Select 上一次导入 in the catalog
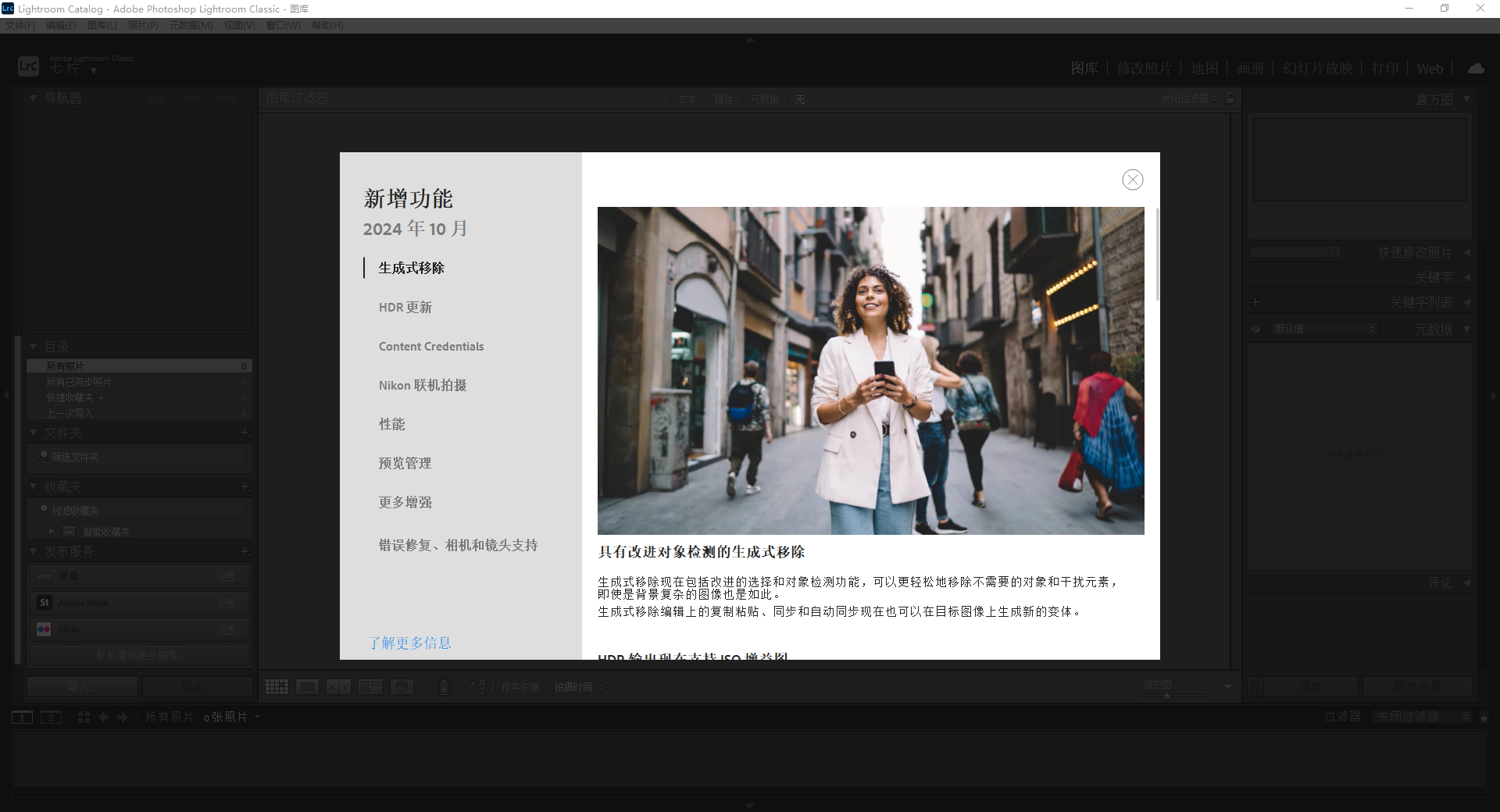Screen dimensions: 1500x812 (139, 413)
